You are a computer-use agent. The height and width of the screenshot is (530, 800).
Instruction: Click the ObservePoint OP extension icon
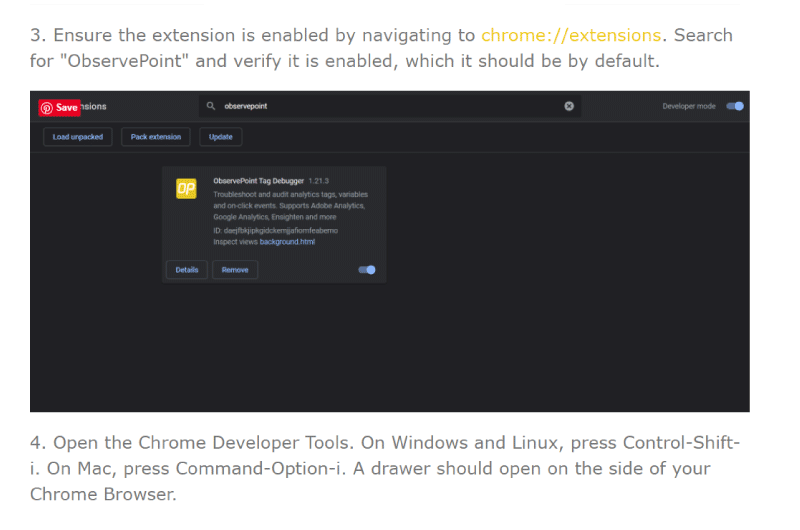point(186,189)
